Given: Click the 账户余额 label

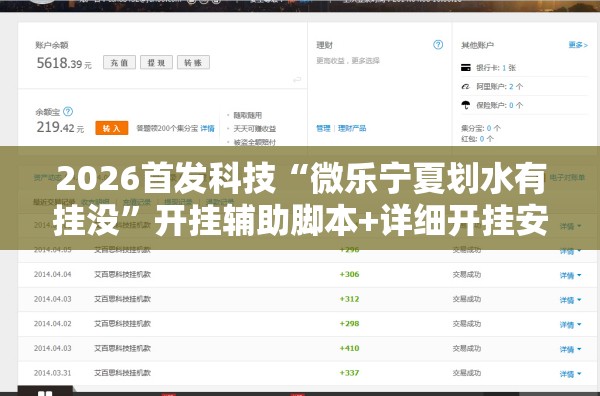Looking at the screenshot, I should [52, 45].
